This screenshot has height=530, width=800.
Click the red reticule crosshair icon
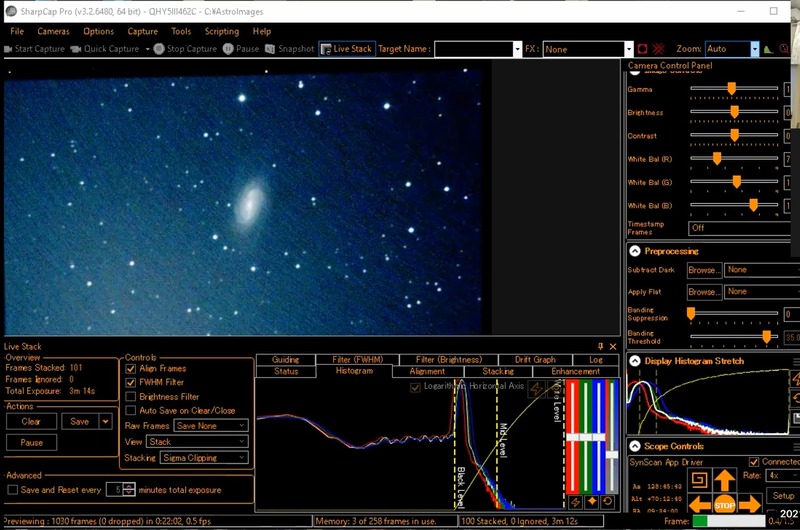coord(659,49)
